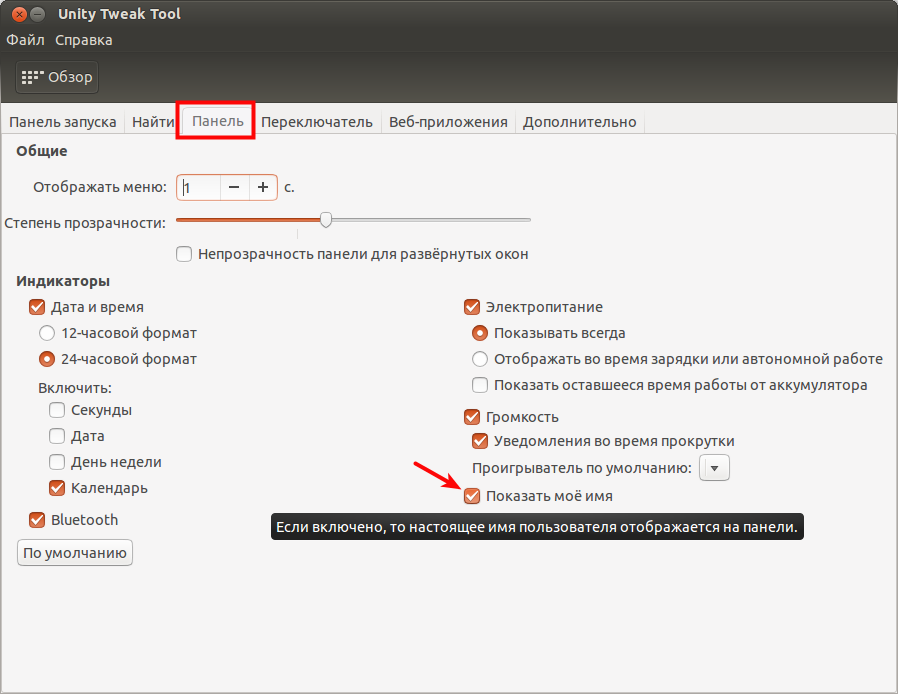Toggle Показать моё имя checkbox

[x=472, y=496]
